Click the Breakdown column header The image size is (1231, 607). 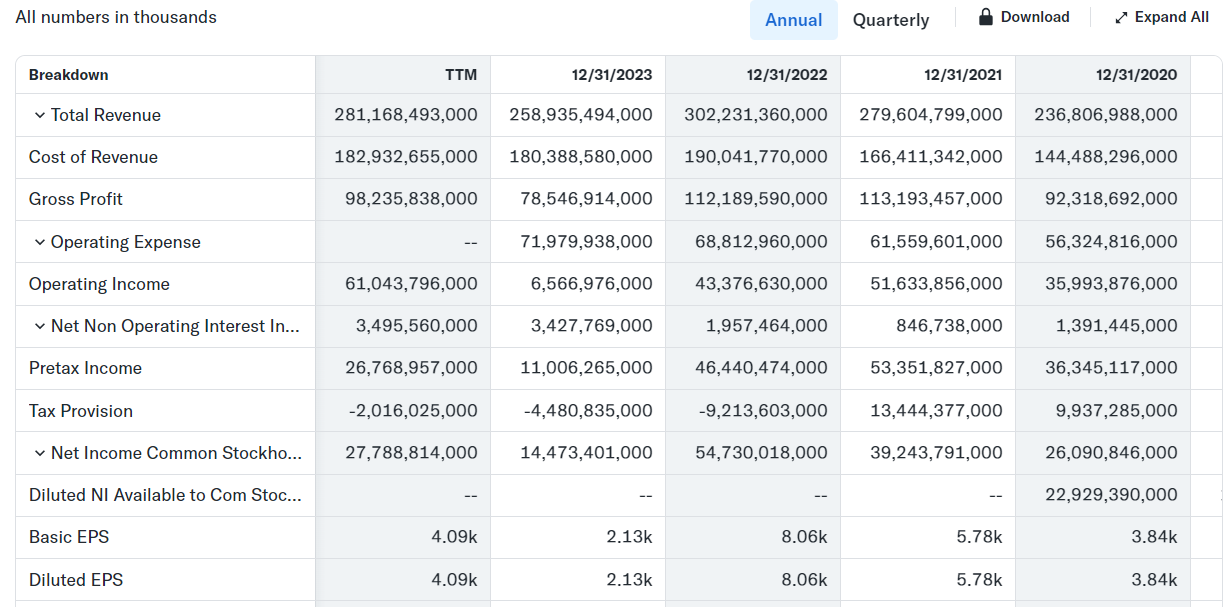pos(69,75)
